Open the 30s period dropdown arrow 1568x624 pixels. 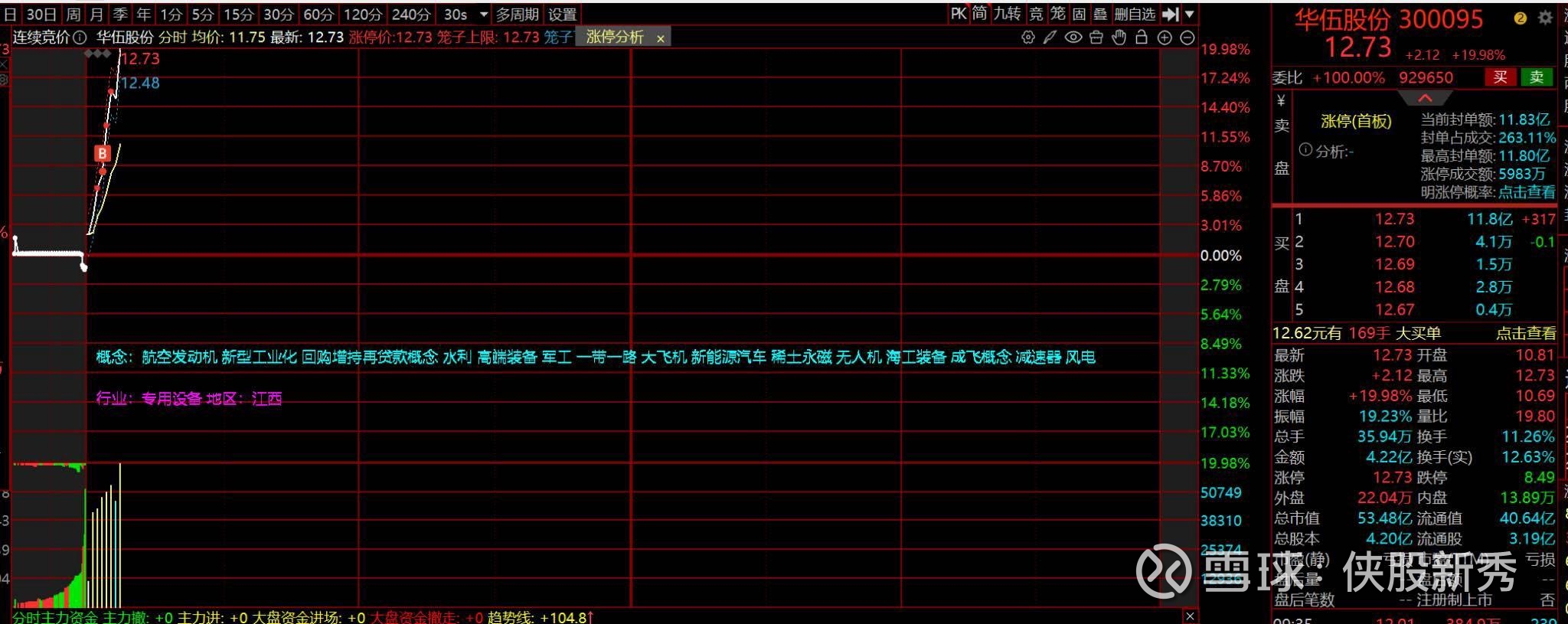[483, 15]
